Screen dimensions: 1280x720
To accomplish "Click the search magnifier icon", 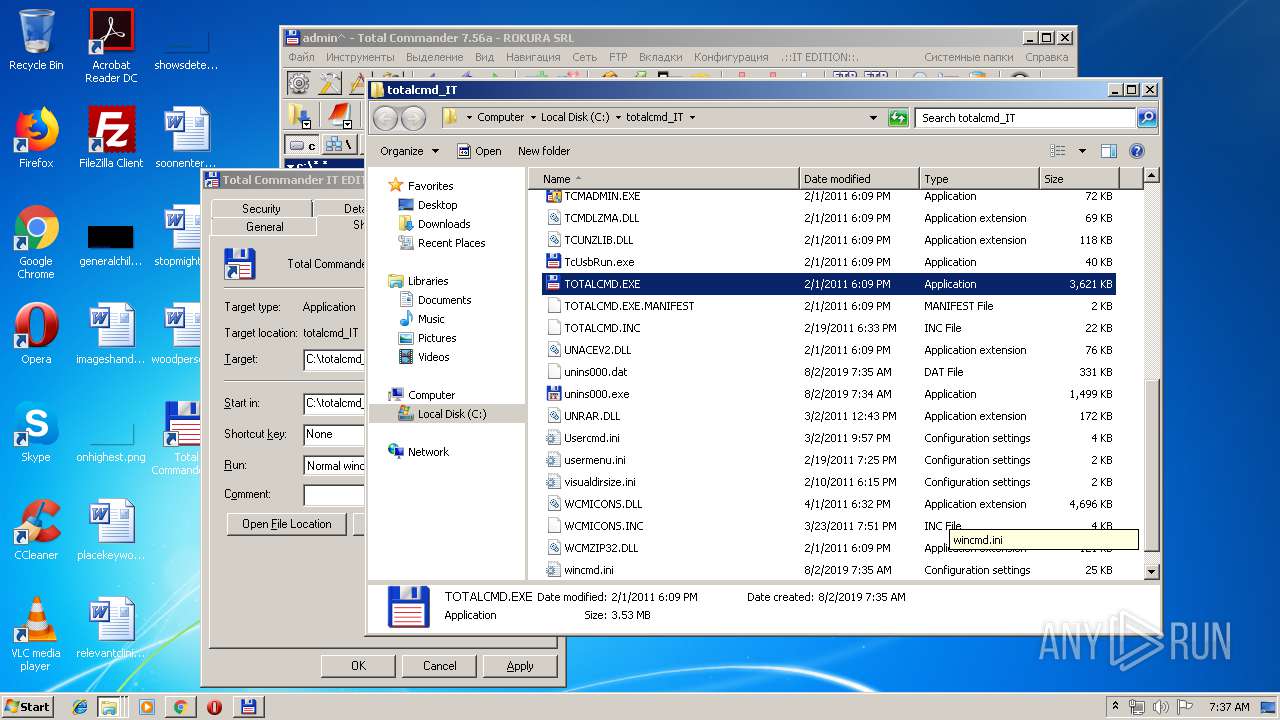I will (x=1147, y=118).
